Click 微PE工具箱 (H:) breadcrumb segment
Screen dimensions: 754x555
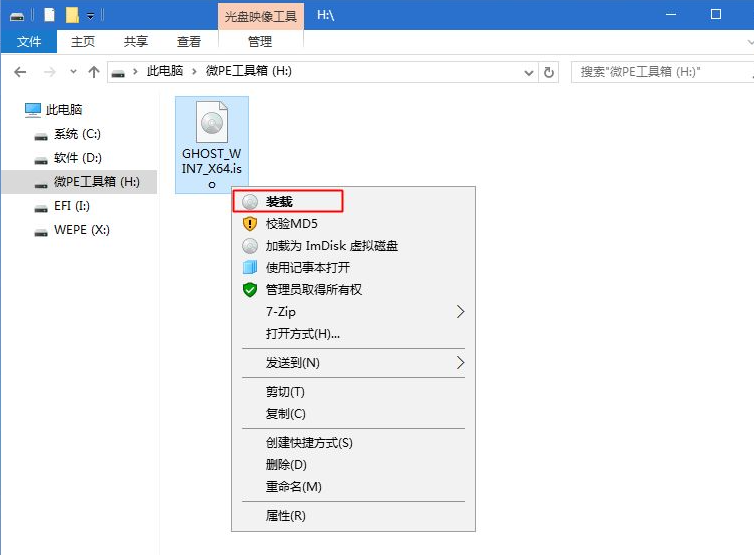click(x=249, y=71)
